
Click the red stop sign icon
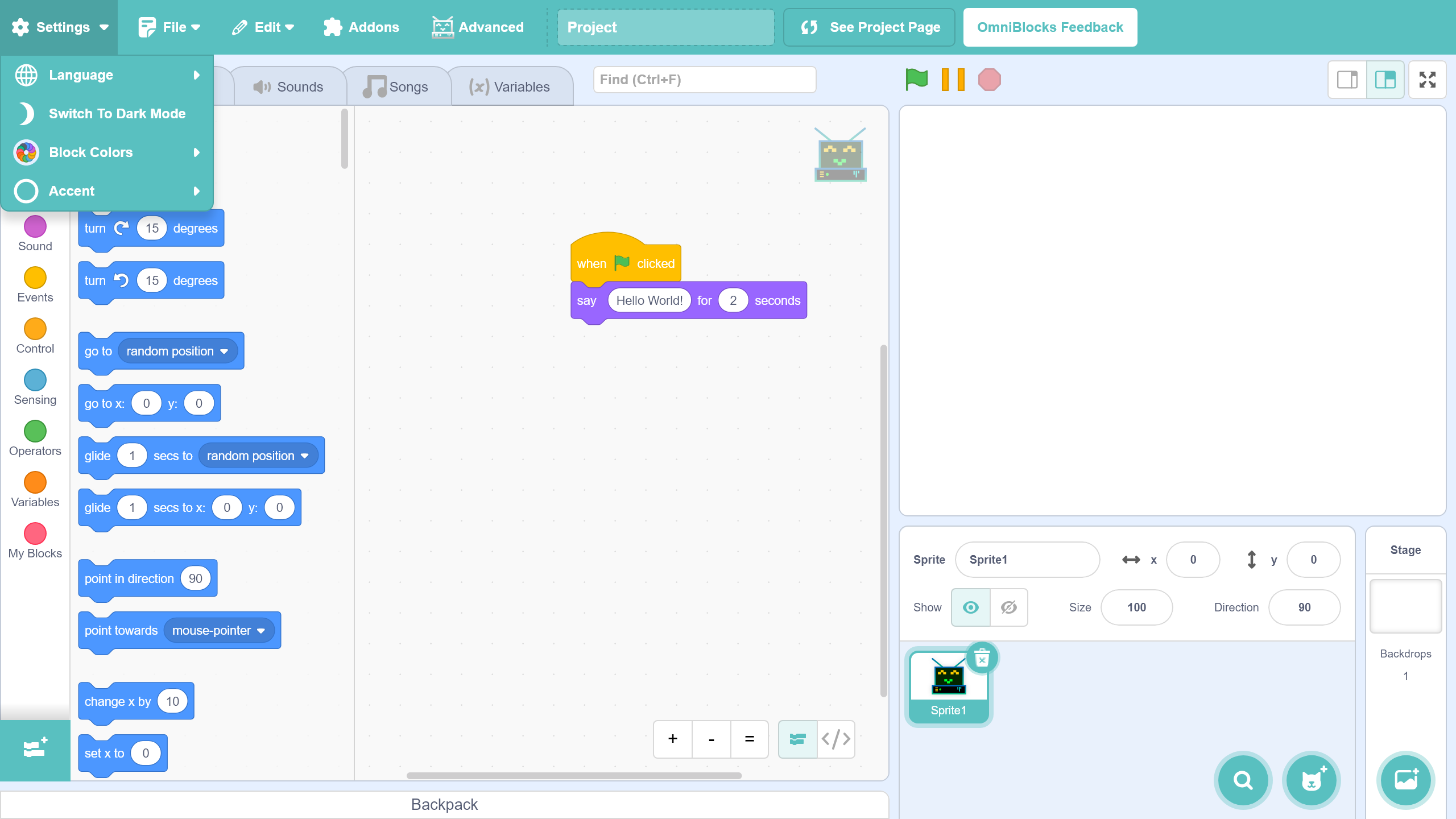(x=989, y=80)
